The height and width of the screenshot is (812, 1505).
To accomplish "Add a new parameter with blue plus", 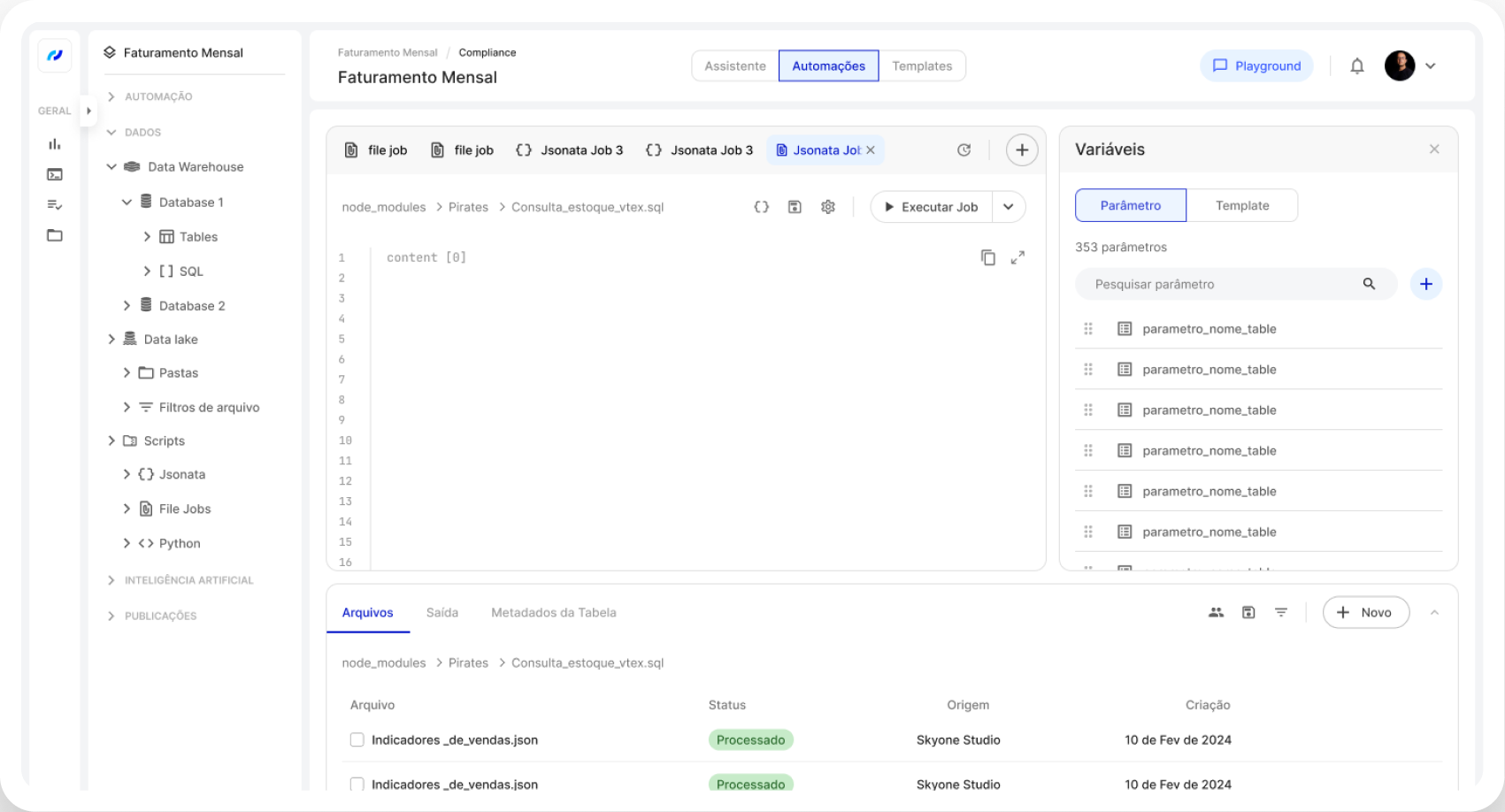I will (1425, 284).
